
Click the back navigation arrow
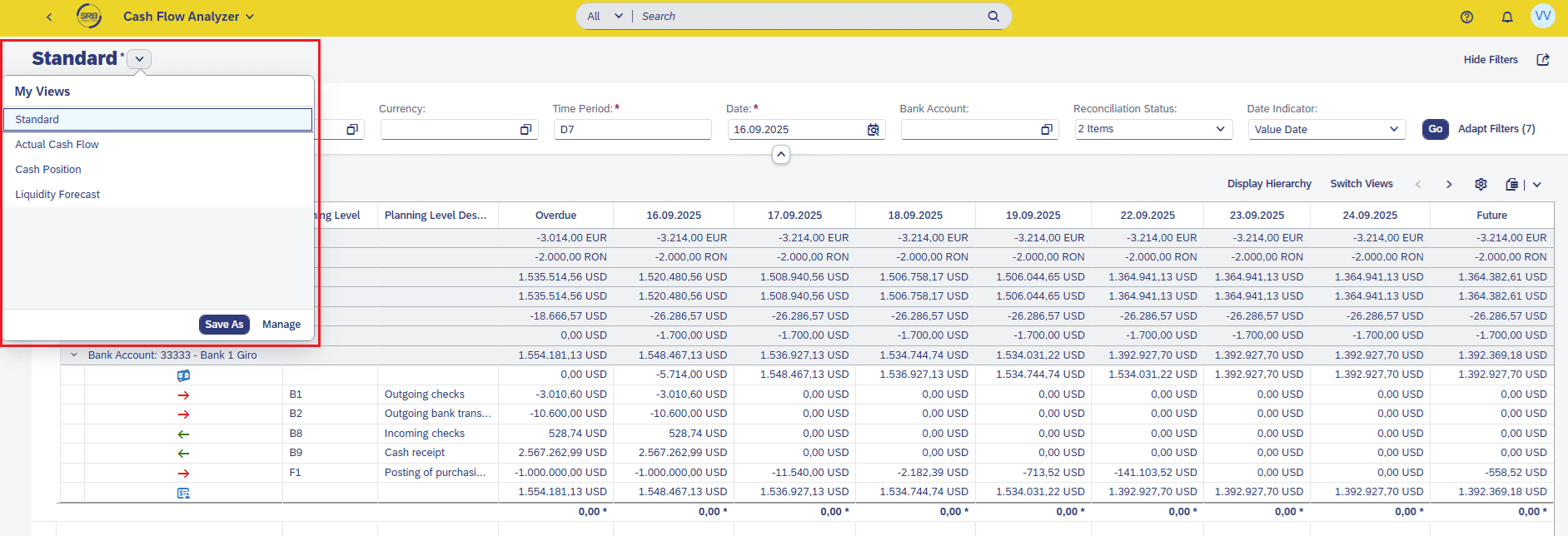click(x=49, y=17)
